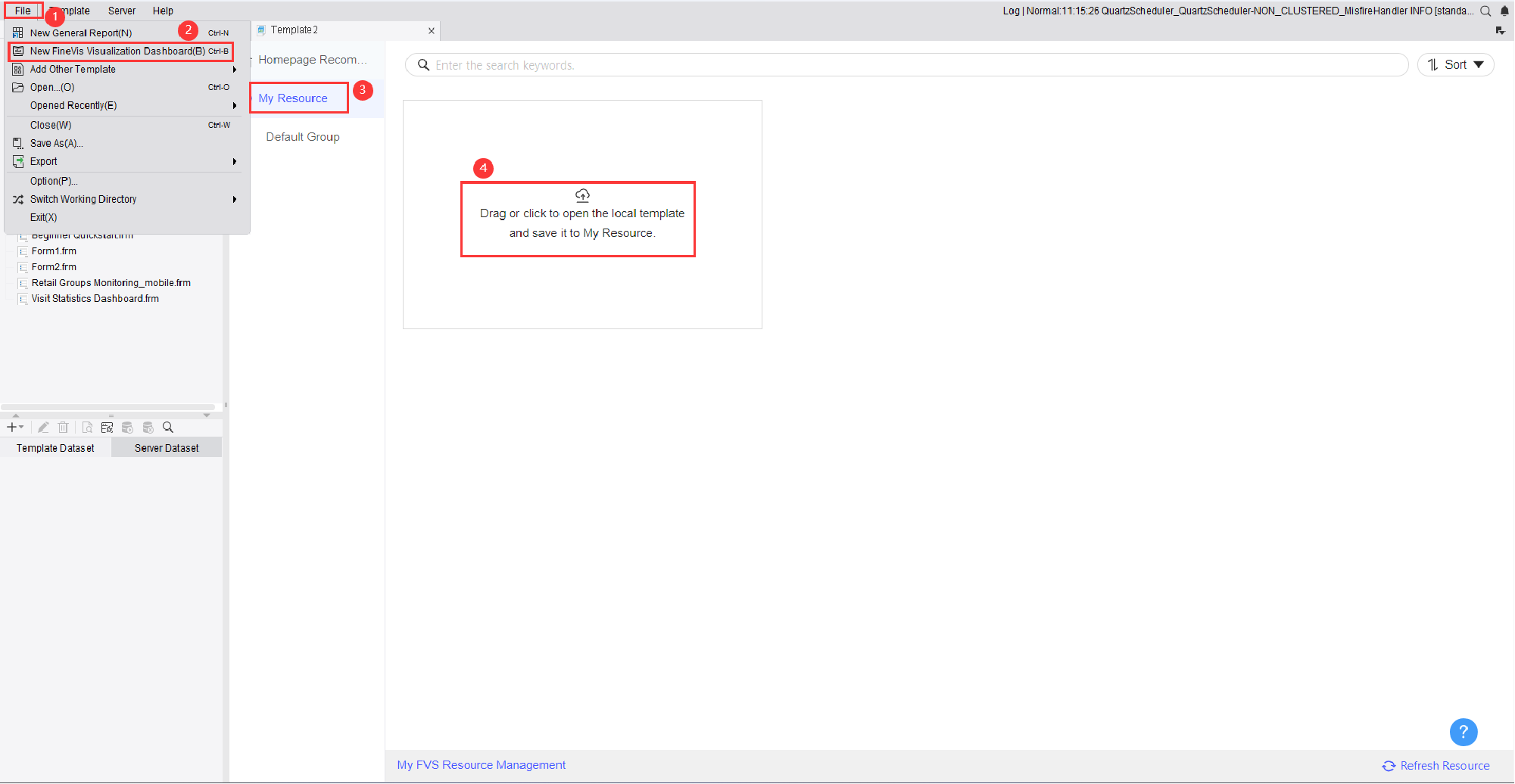The height and width of the screenshot is (784, 1515).
Task: Expand Add Other Template submenu
Action: point(126,69)
